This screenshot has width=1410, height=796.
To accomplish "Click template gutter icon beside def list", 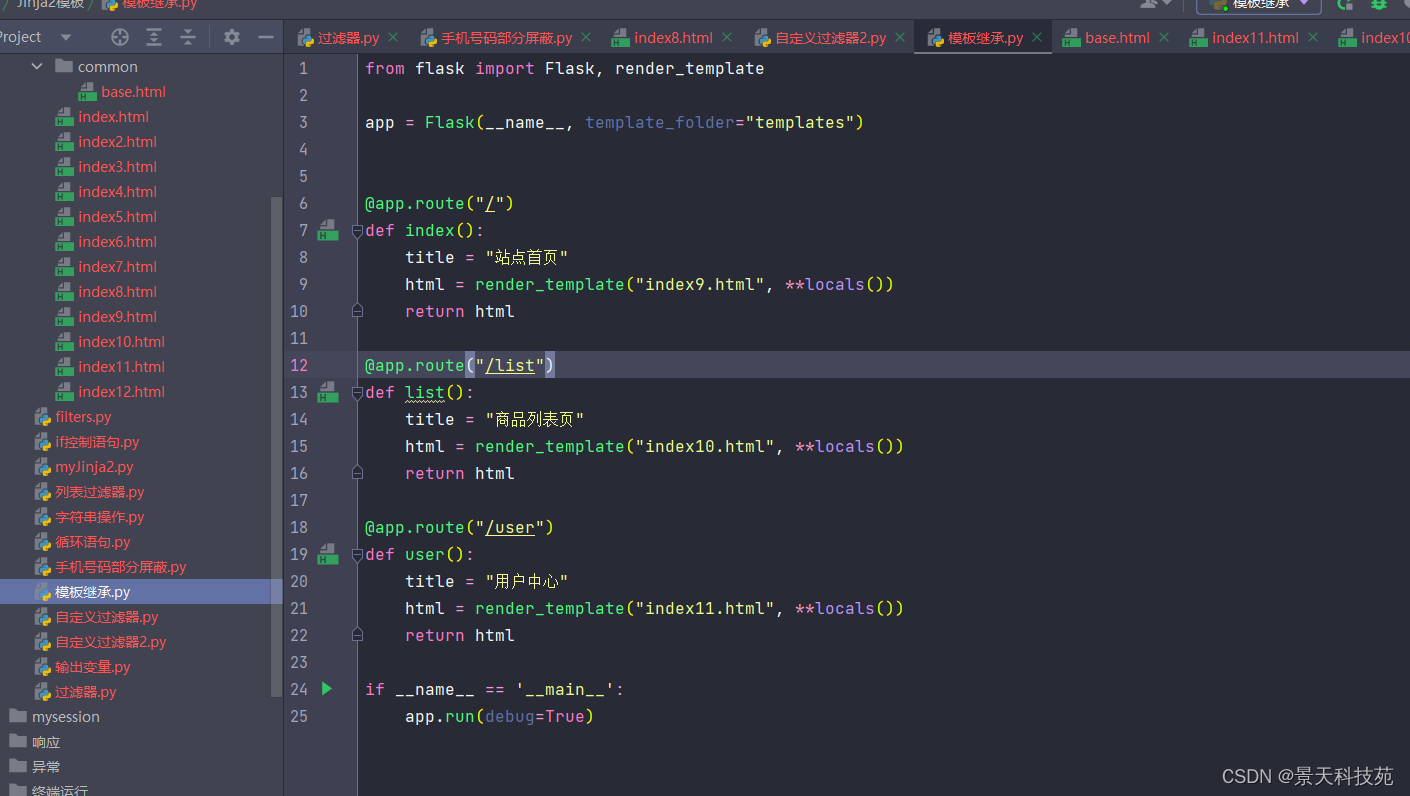I will (x=328, y=393).
